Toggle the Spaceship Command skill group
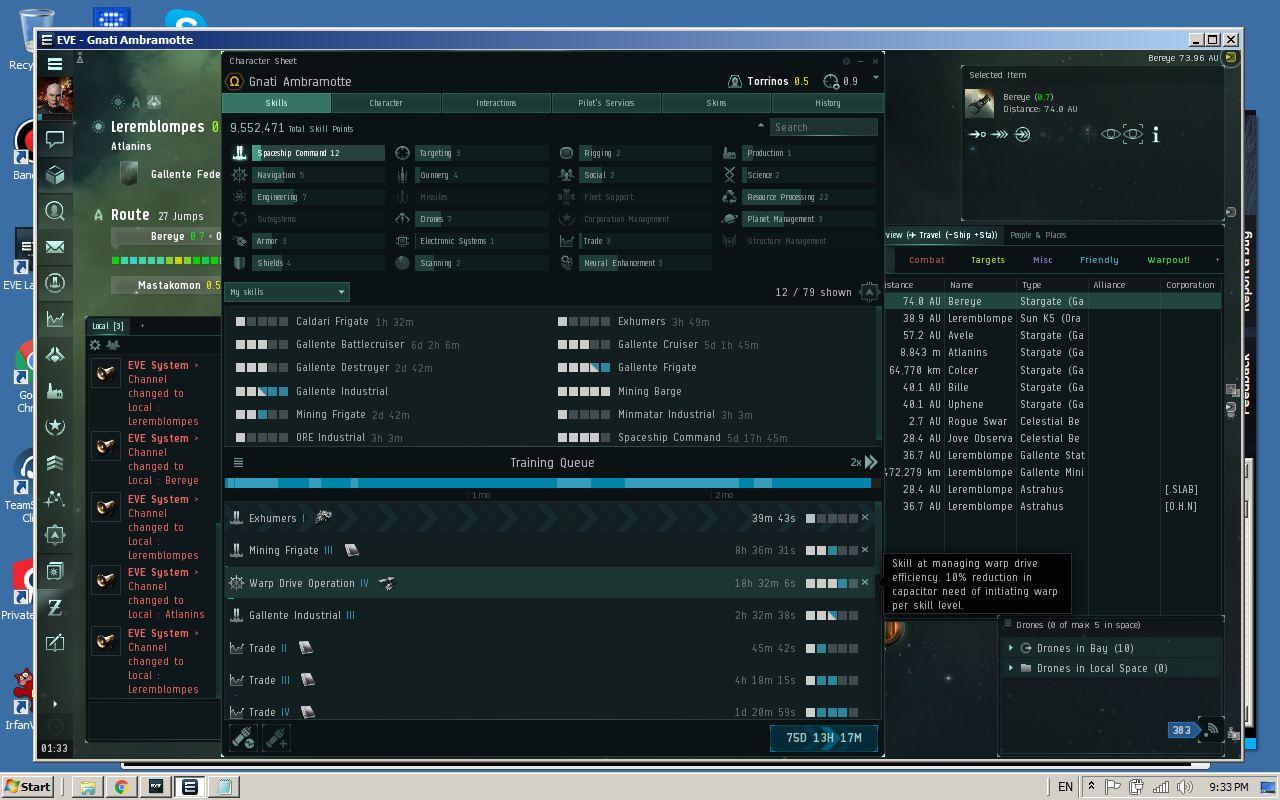This screenshot has height=800, width=1280. tap(308, 153)
